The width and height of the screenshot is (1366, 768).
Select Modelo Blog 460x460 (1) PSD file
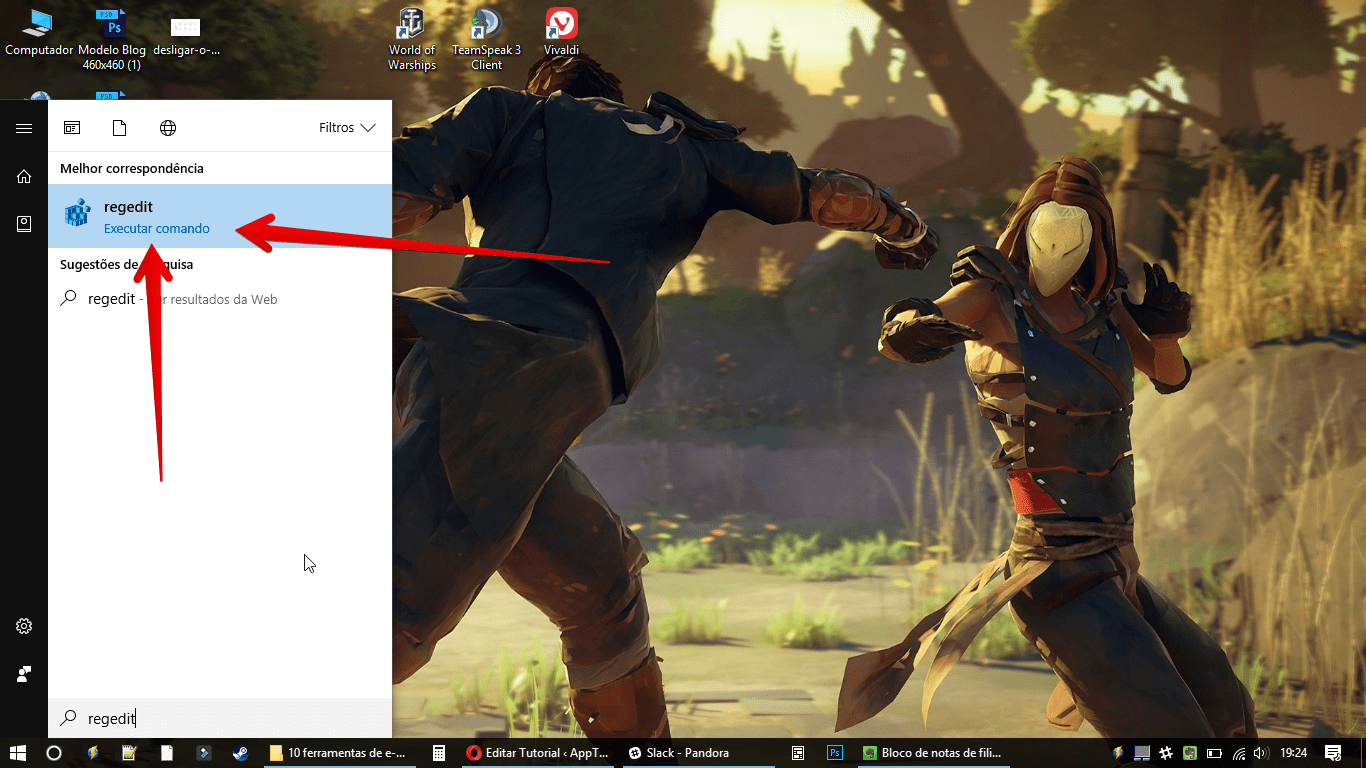coord(112,40)
